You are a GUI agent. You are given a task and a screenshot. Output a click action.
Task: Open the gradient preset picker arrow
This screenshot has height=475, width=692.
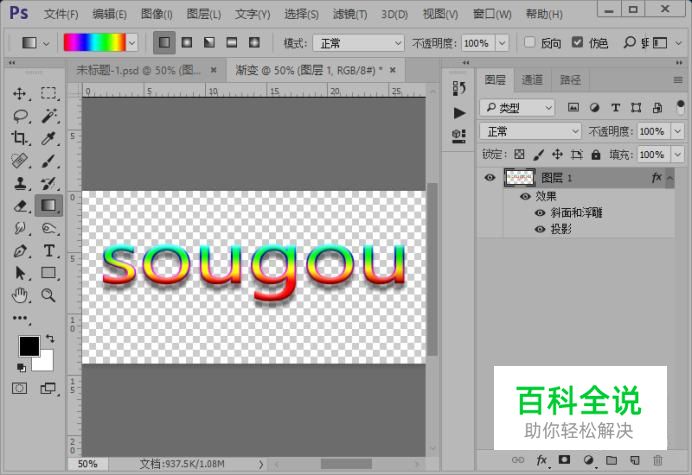(132, 43)
